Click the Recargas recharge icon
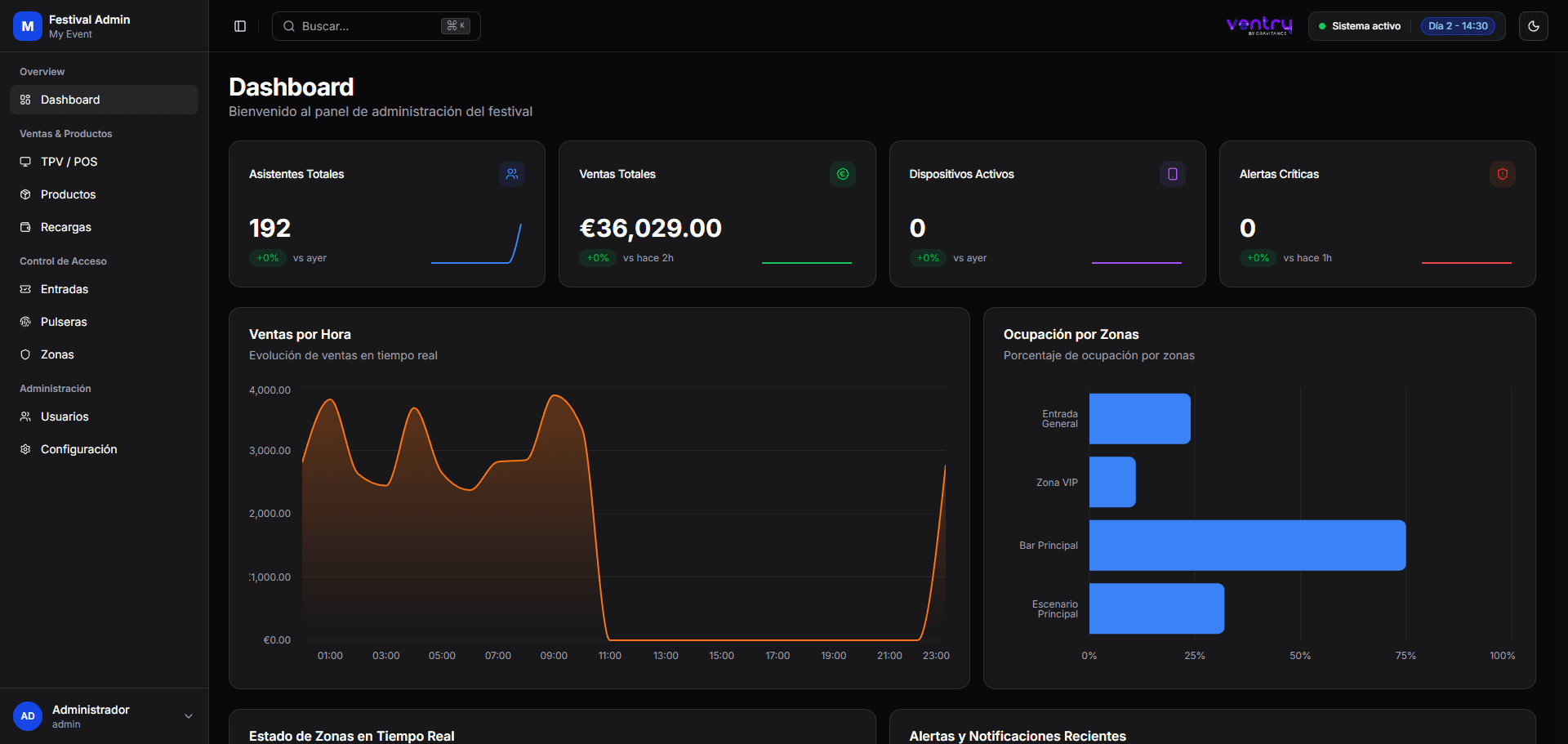The width and height of the screenshot is (1568, 744). click(25, 227)
